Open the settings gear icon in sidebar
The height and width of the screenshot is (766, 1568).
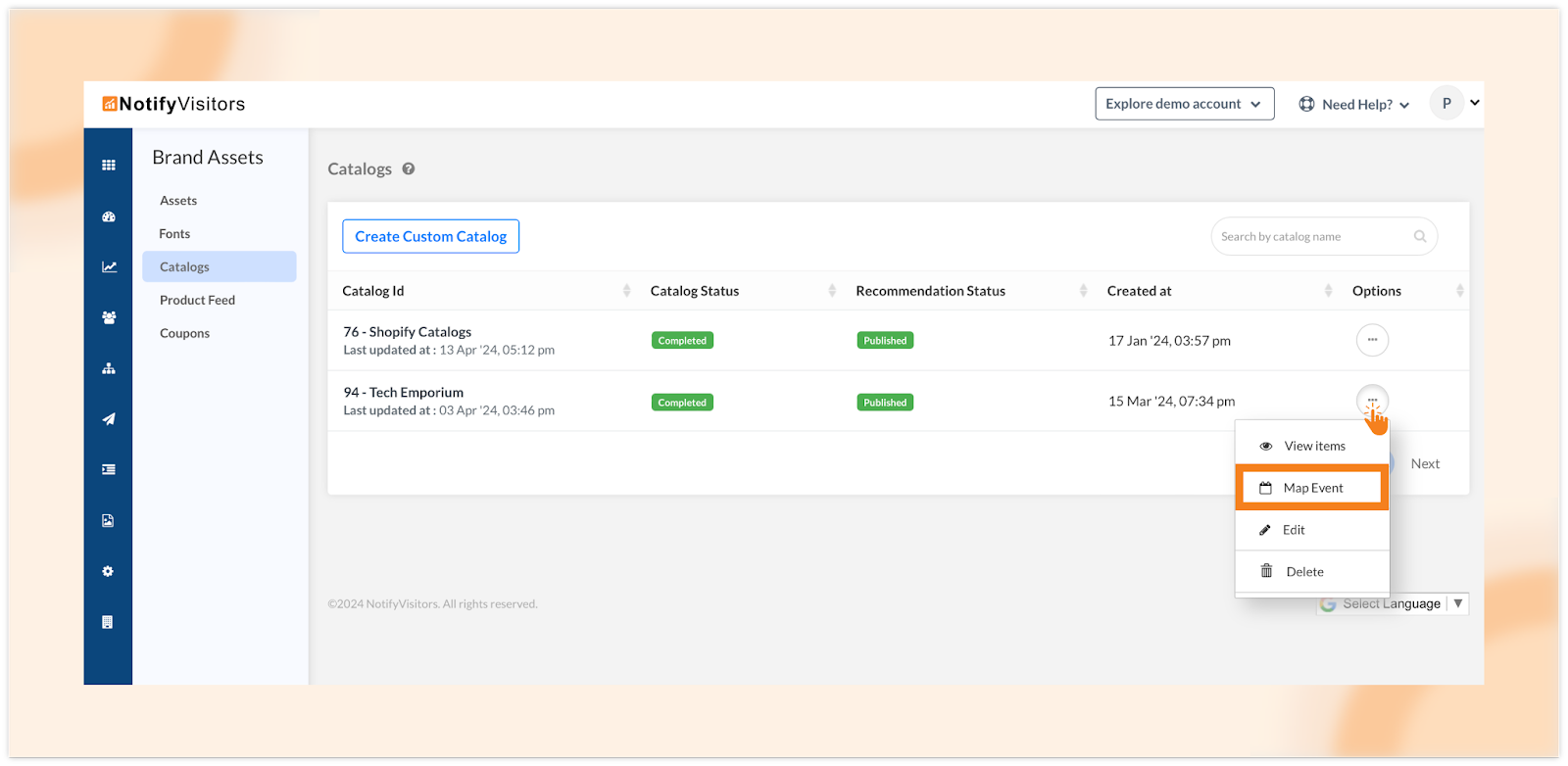pos(108,571)
